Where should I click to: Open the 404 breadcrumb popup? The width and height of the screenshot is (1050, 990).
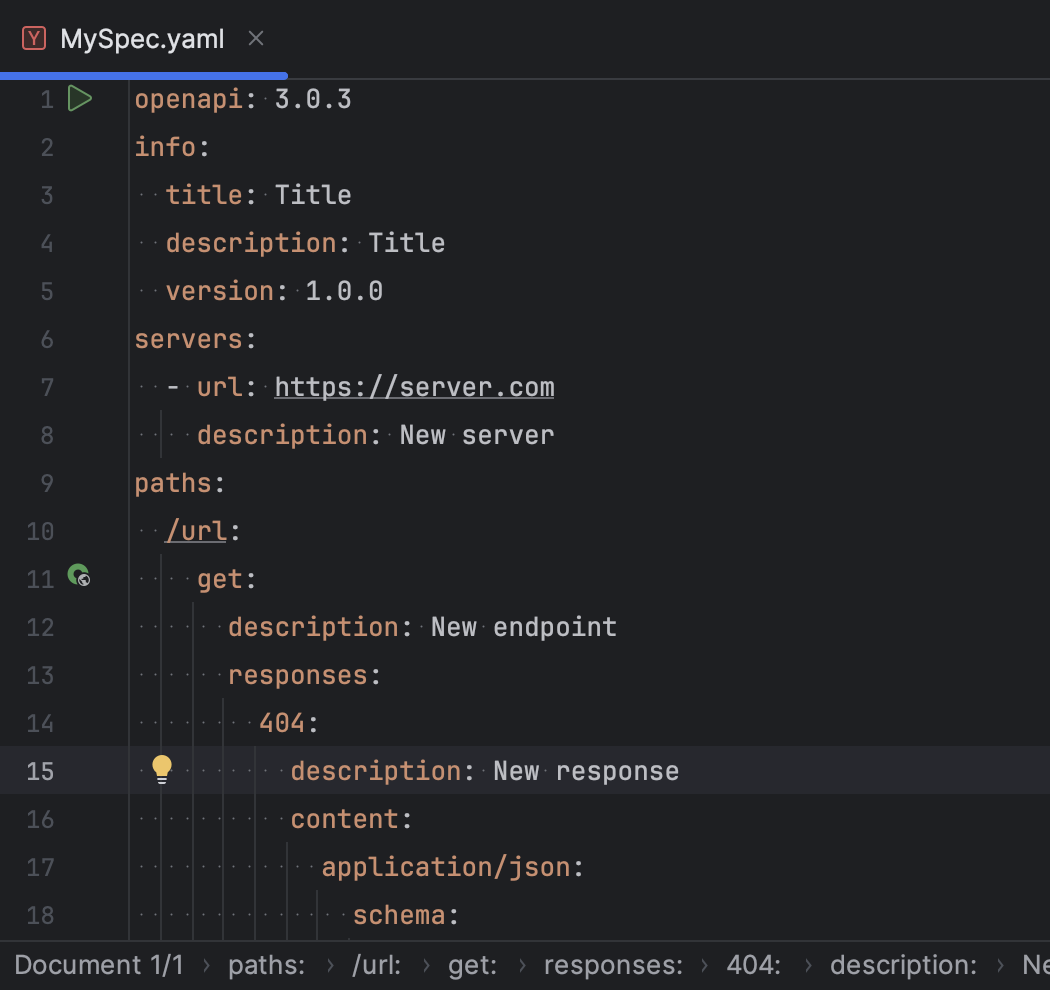pos(752,964)
